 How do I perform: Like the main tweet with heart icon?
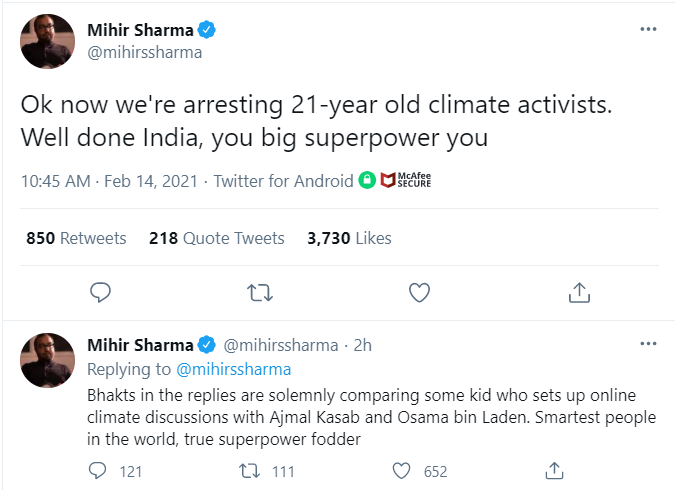click(x=420, y=292)
